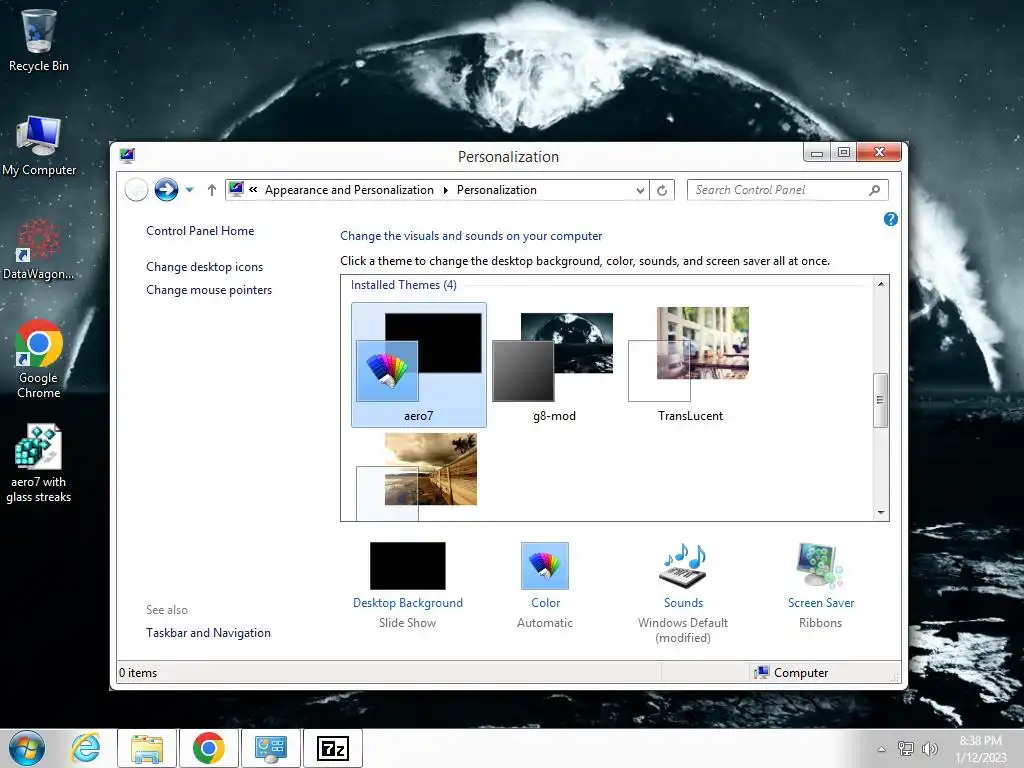
Task: Close the Personalization window
Action: click(x=879, y=152)
